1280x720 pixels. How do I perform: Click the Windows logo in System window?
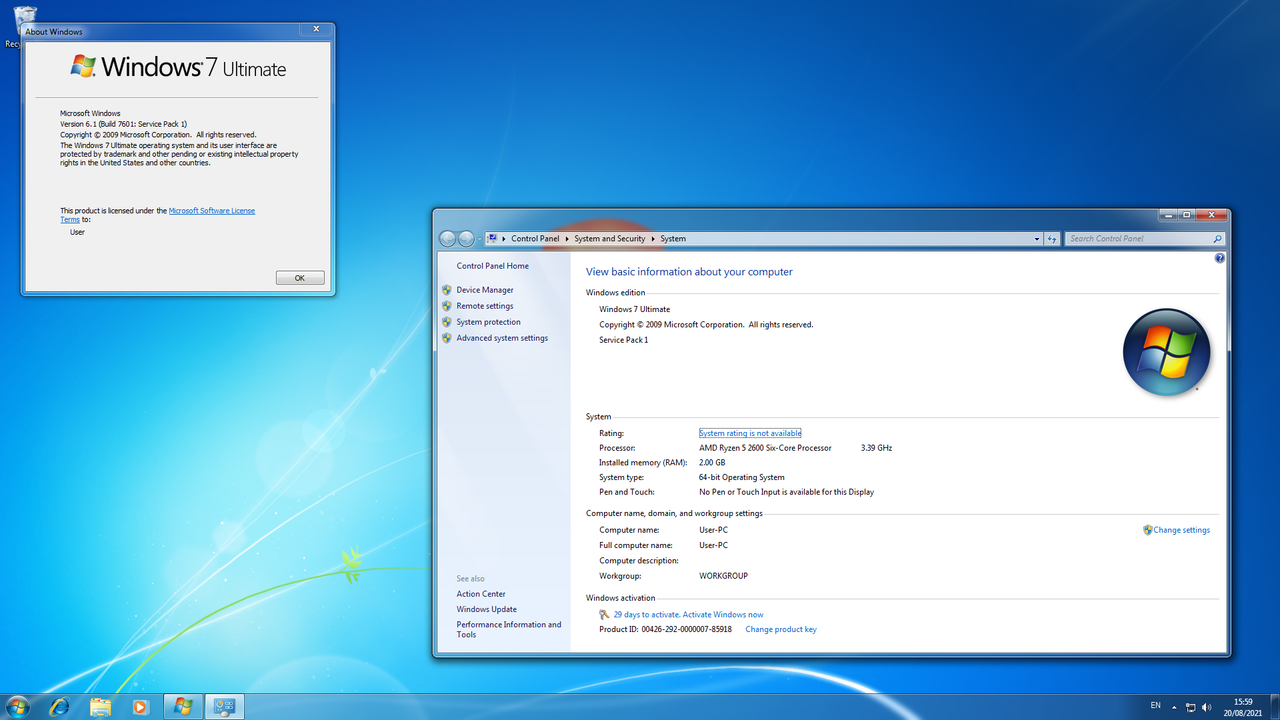(x=1167, y=352)
